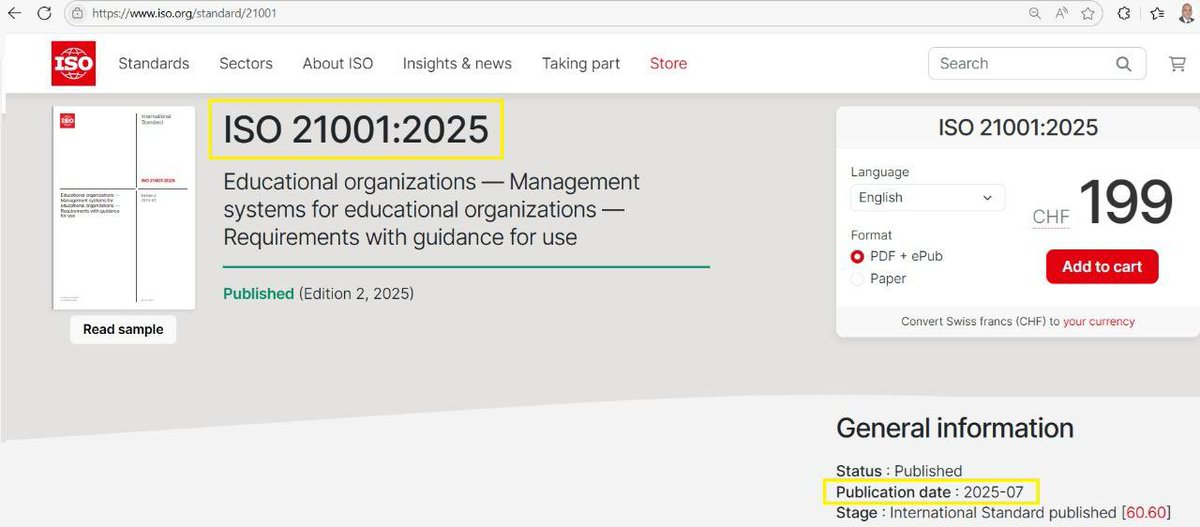Click the CHF currency abbreviation
Viewport: 1200px width, 527px height.
1051,216
